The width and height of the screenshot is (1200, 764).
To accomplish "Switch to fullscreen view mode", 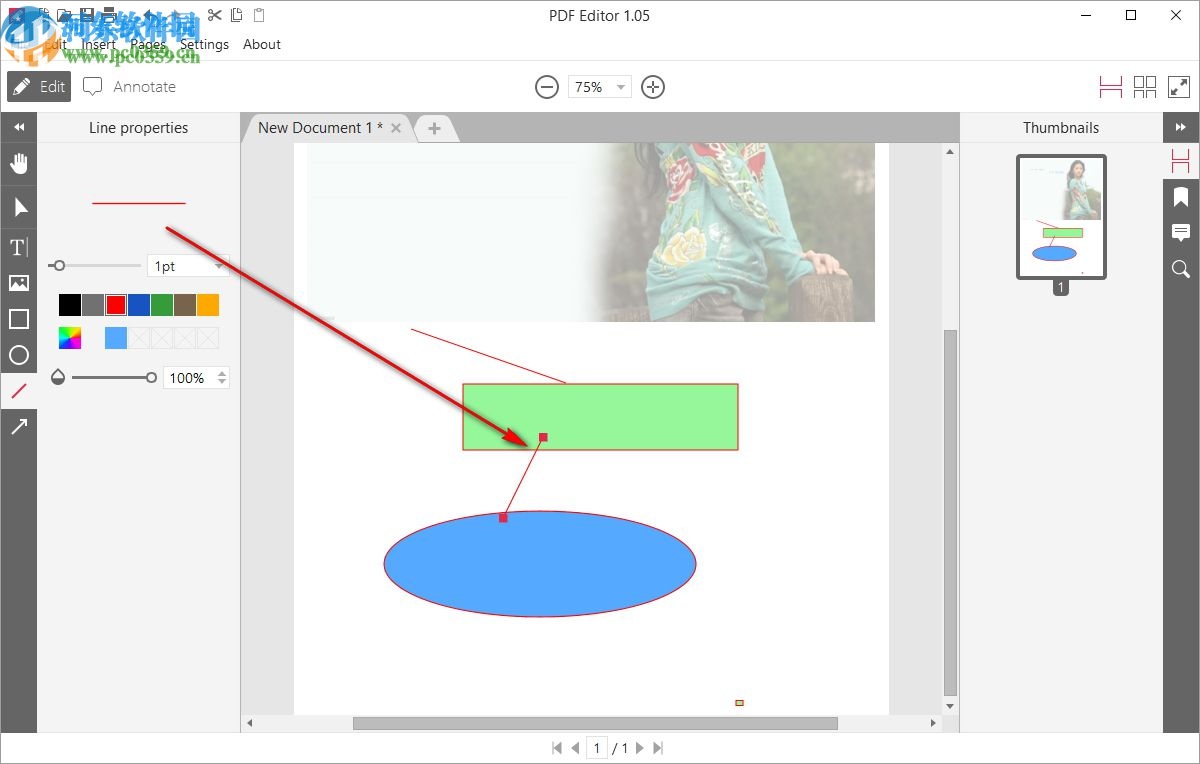I will [x=1180, y=87].
